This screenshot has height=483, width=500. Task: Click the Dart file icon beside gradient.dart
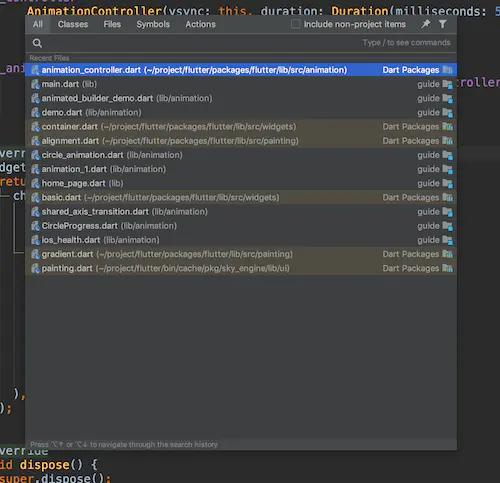[35, 254]
